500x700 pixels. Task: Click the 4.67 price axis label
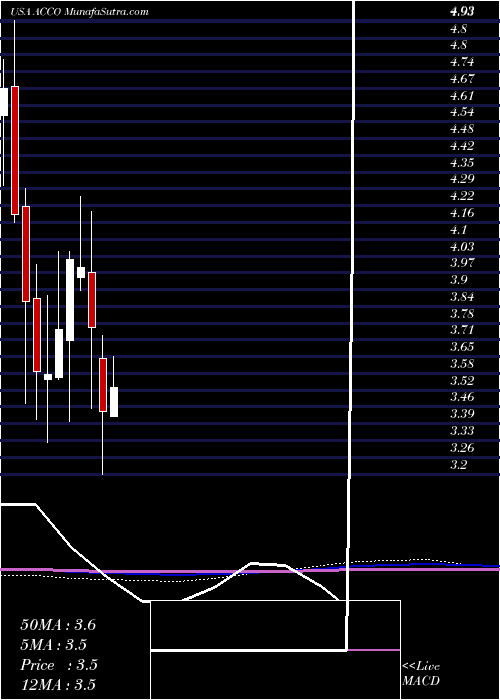click(462, 79)
